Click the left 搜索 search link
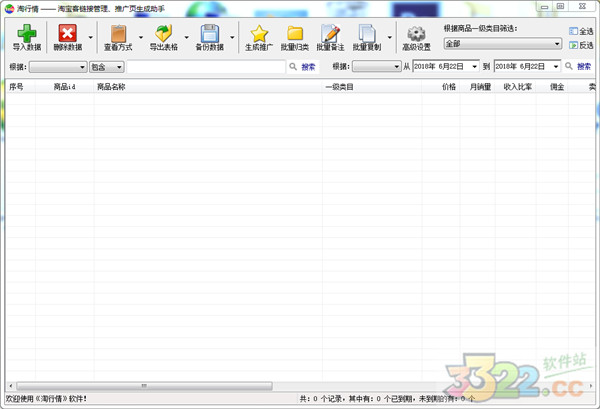 pos(308,67)
